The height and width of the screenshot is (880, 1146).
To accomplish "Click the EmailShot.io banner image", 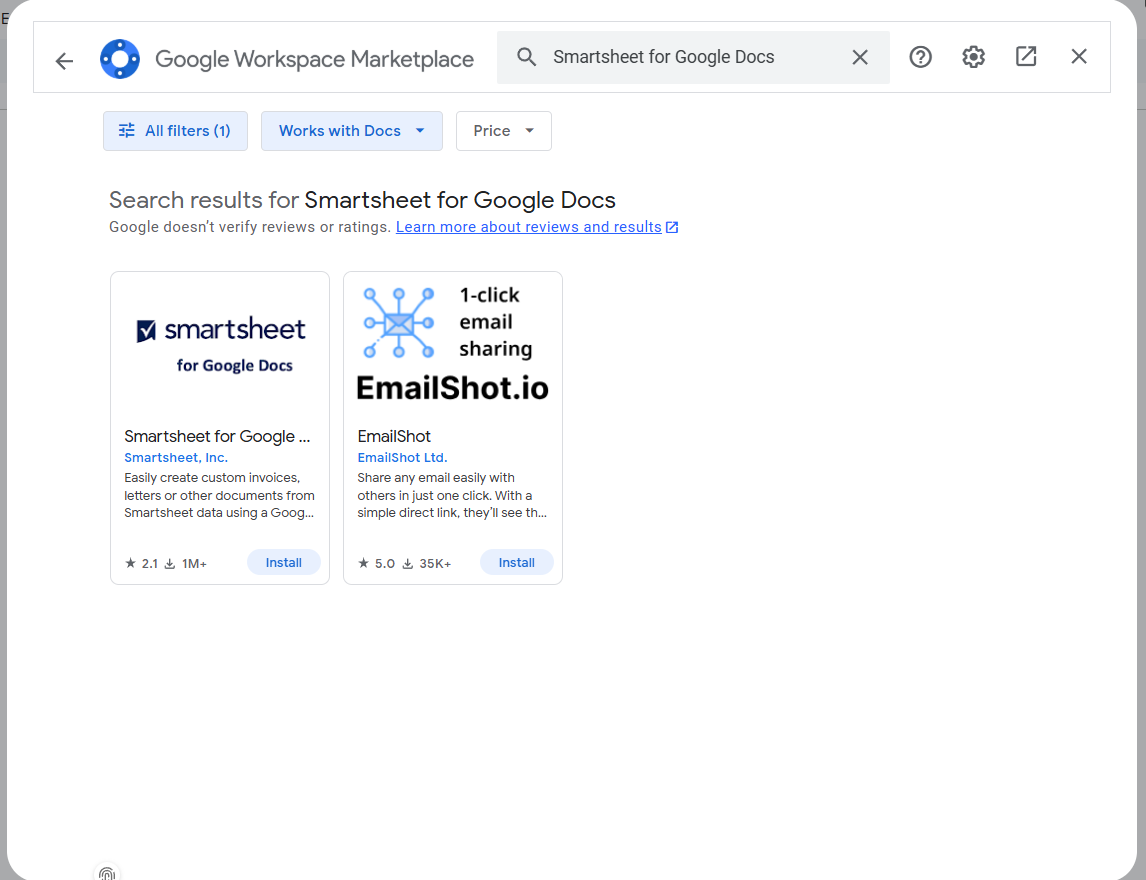I will pyautogui.click(x=453, y=344).
